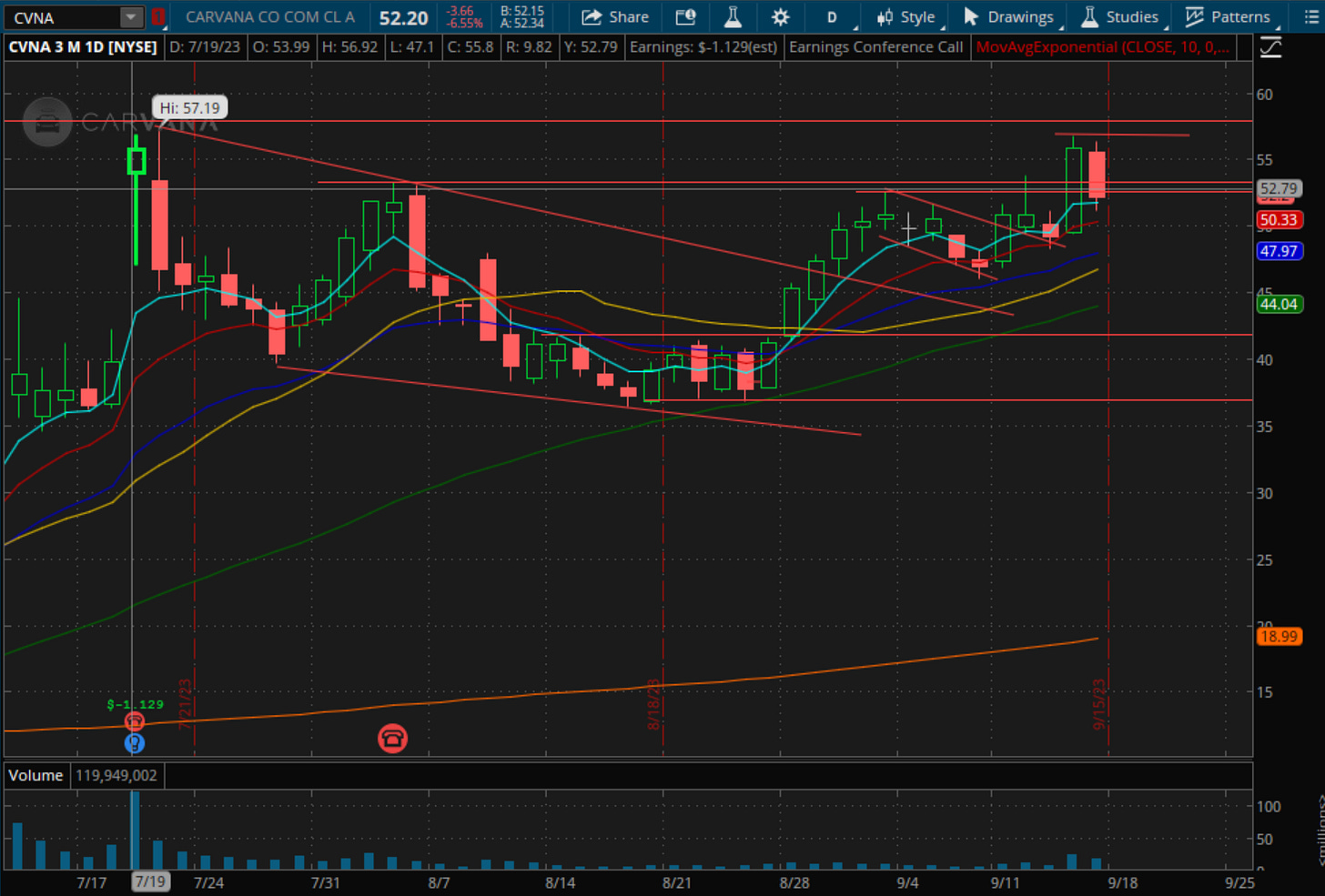Click the 7/19 earnings phone icon
Viewport: 1325px width, 896px height.
(x=135, y=722)
